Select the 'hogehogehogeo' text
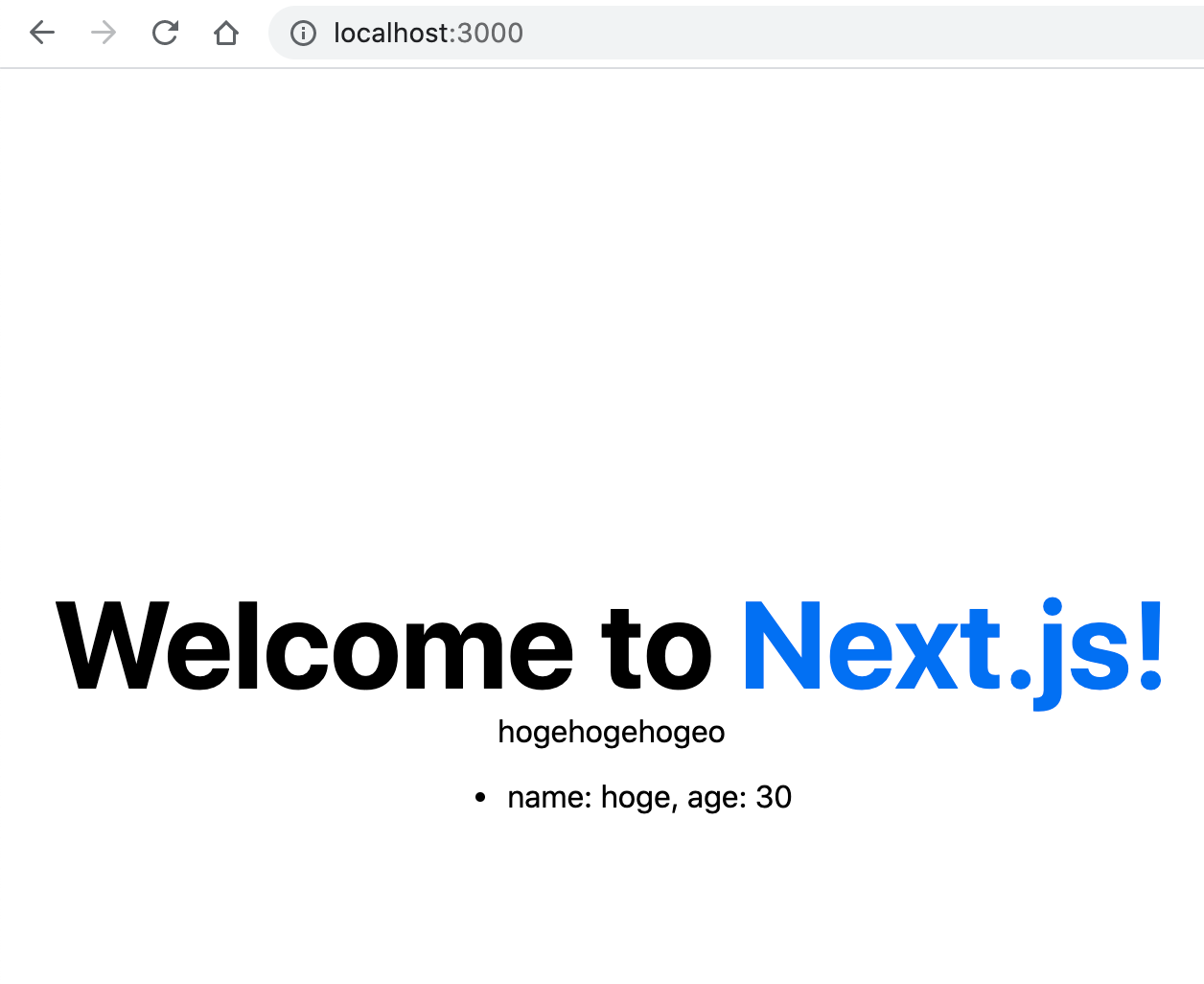Image resolution: width=1204 pixels, height=984 pixels. click(612, 732)
